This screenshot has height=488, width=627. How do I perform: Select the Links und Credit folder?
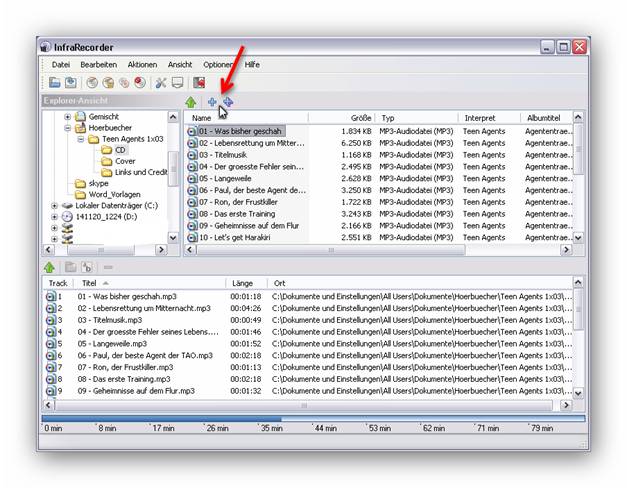coord(141,172)
